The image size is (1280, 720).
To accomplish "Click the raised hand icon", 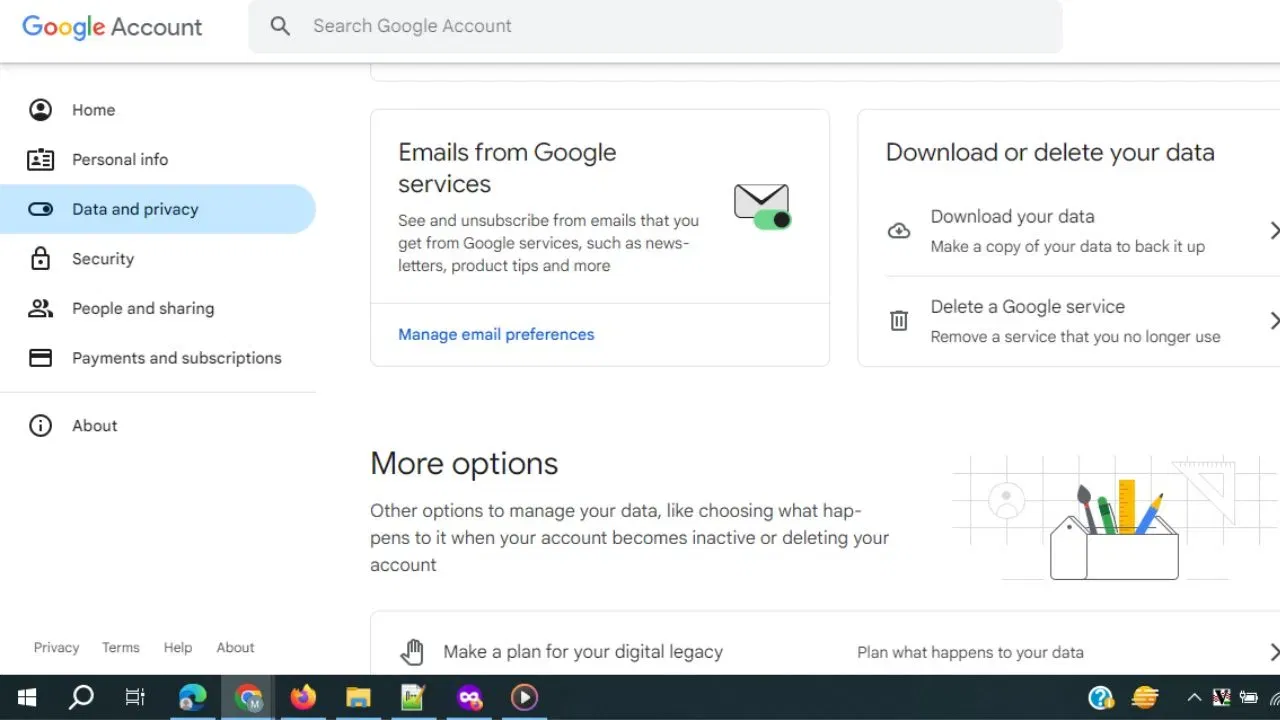I will click(x=412, y=652).
